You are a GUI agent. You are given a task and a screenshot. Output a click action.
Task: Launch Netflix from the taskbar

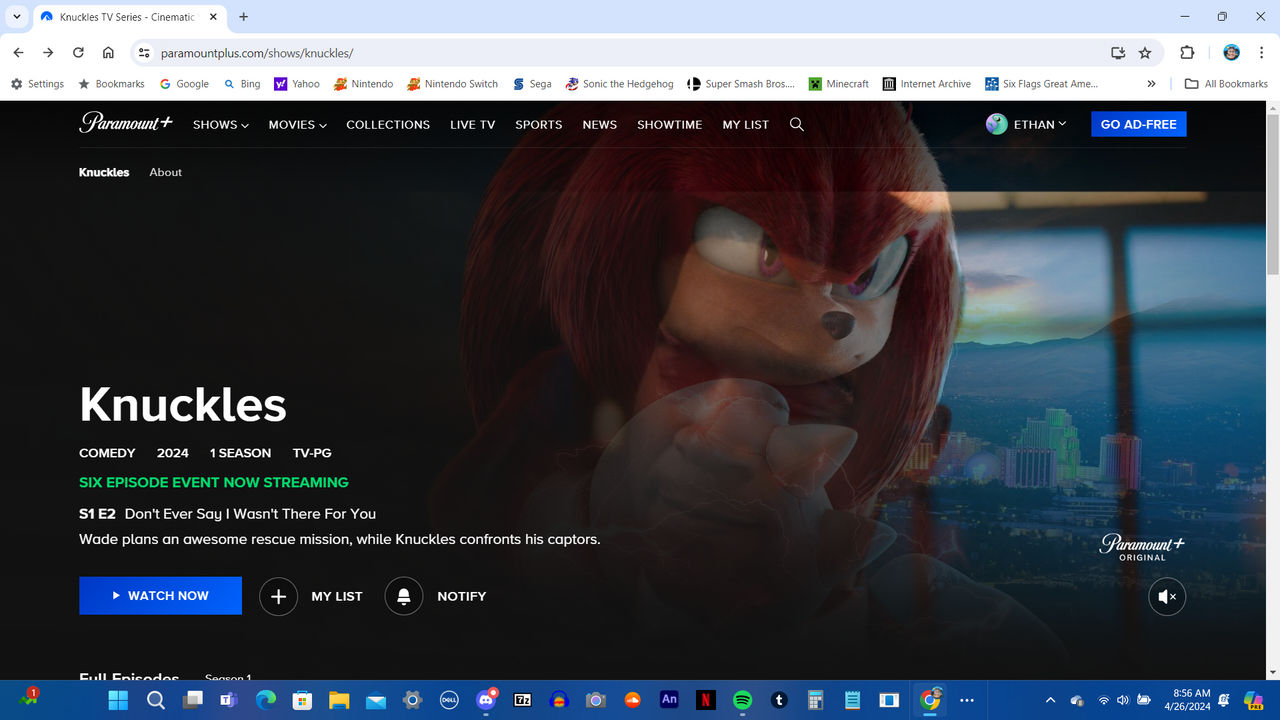(x=706, y=700)
